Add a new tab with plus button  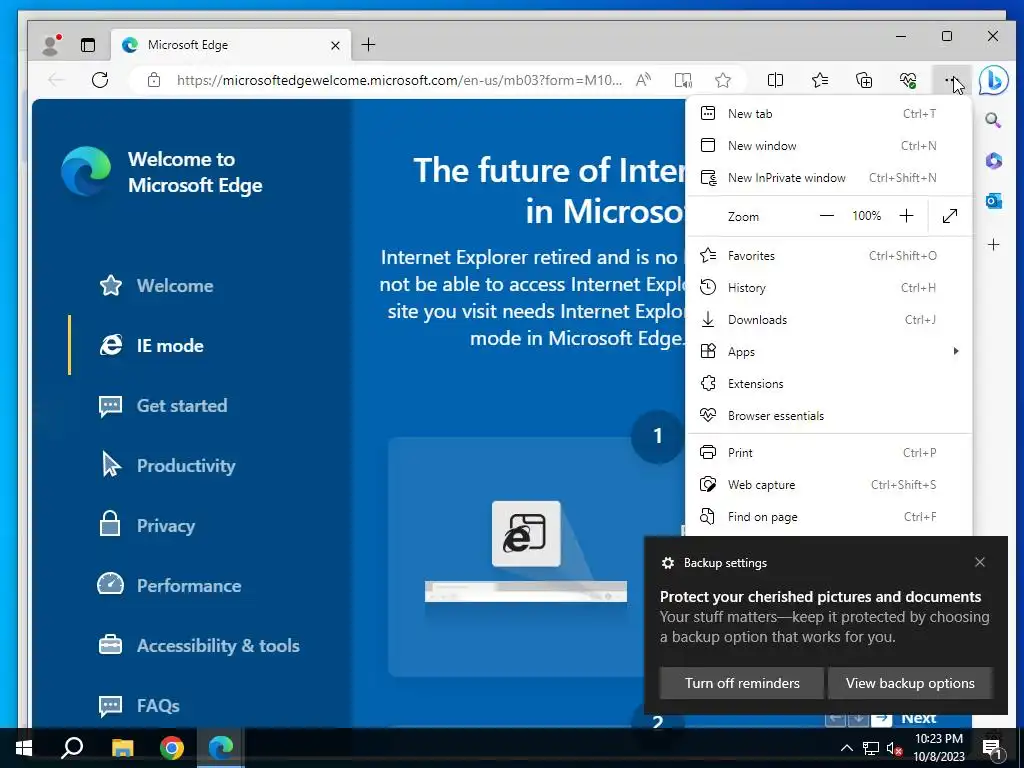tap(368, 44)
